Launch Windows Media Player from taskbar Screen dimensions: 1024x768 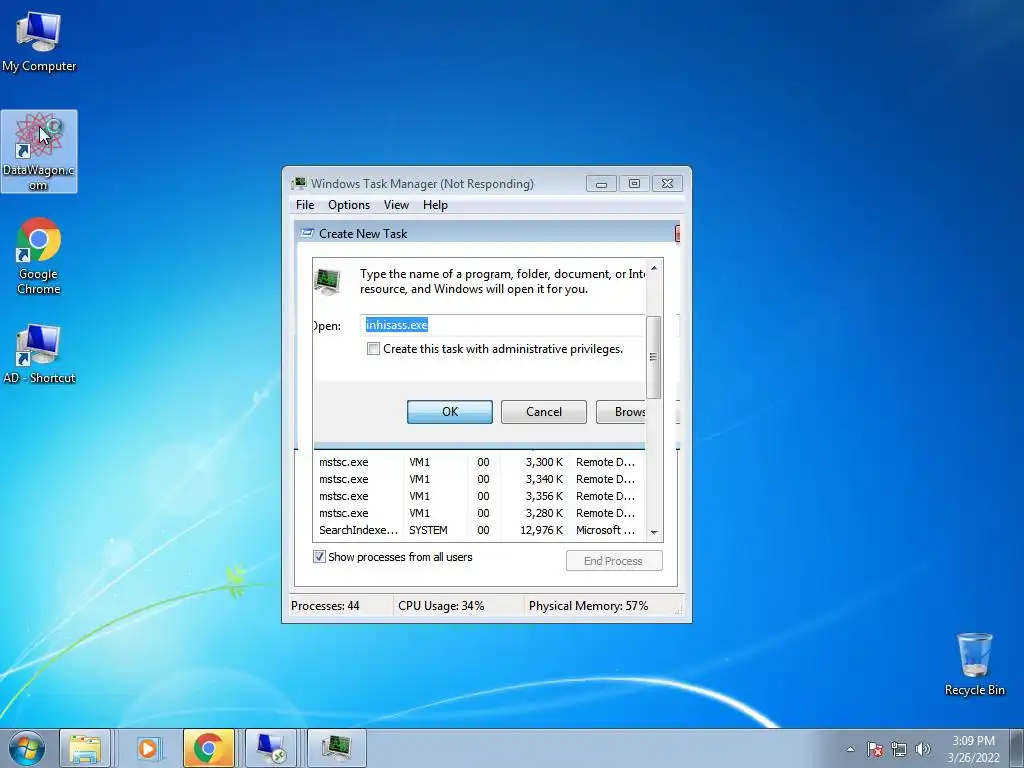(148, 748)
